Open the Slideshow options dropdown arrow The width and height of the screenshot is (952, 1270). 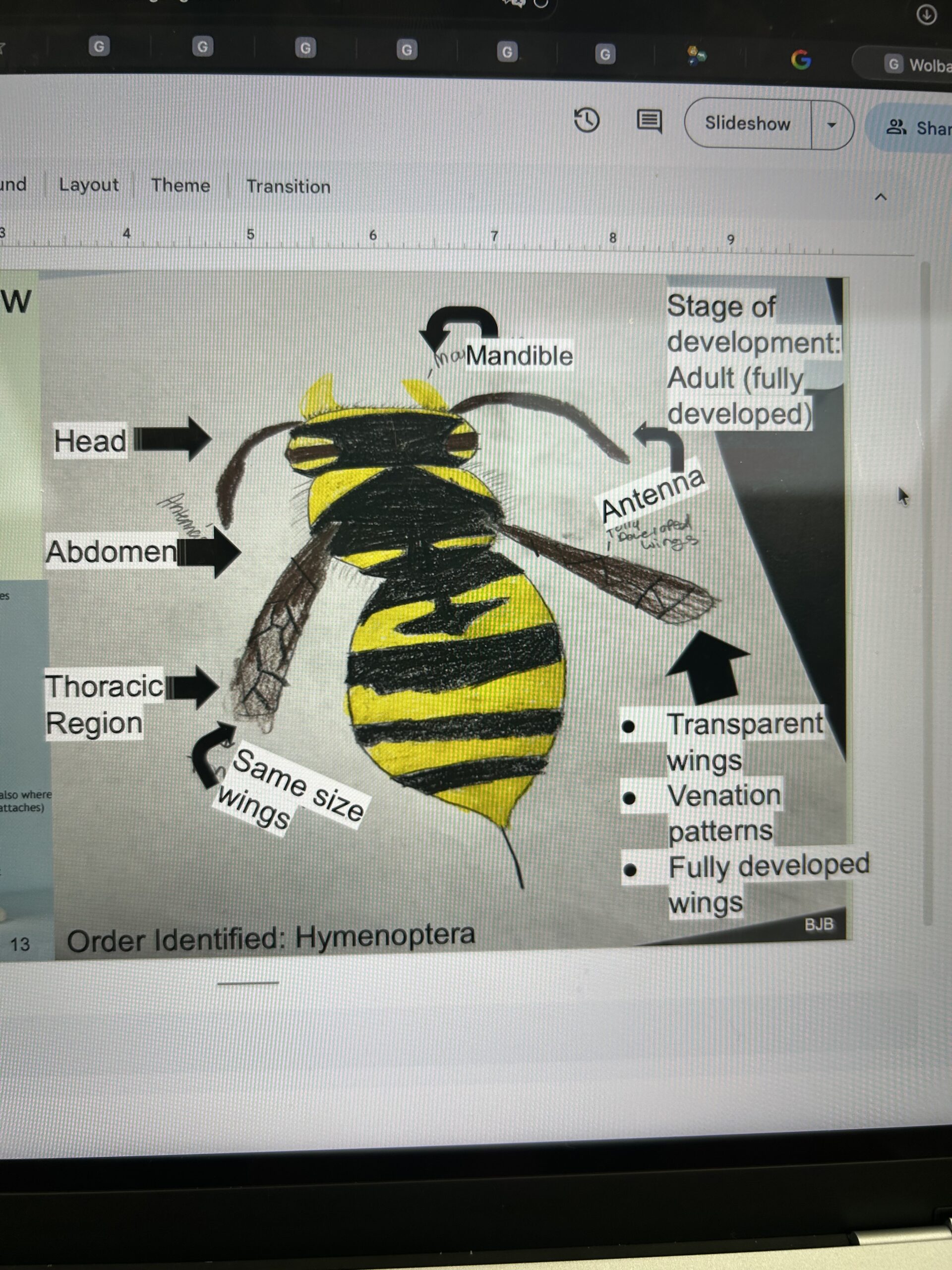[832, 125]
